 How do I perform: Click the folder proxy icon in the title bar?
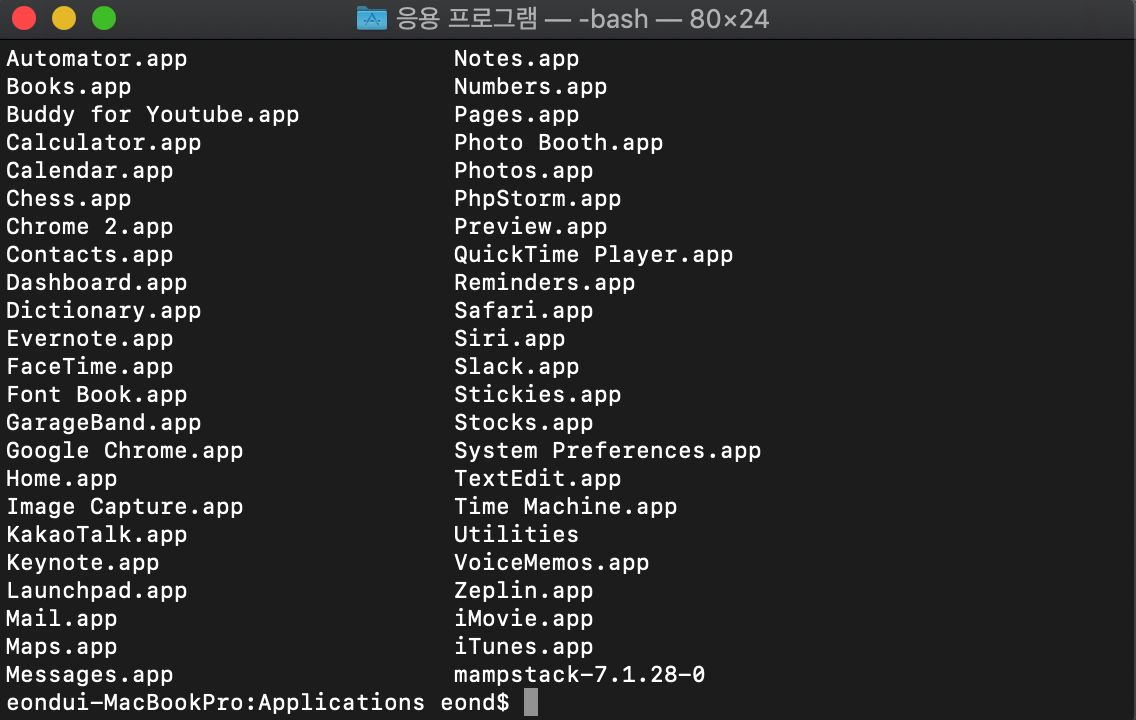point(370,18)
